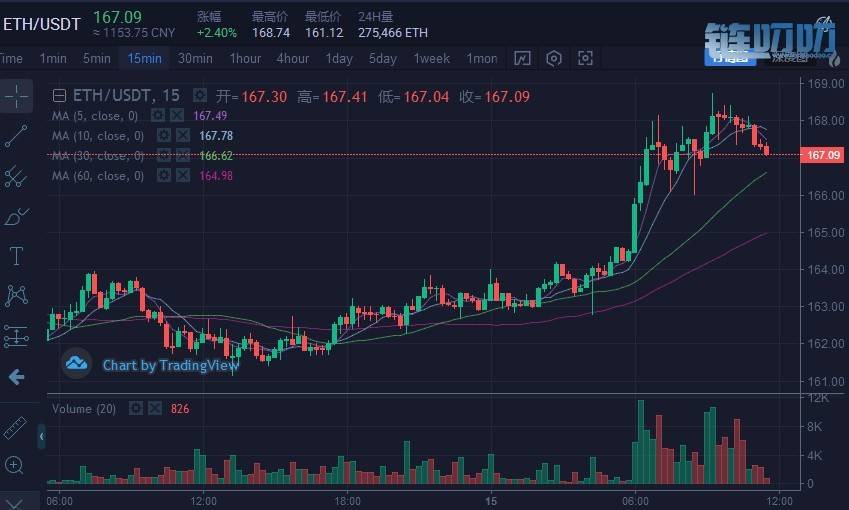Switch to the 1min interval
The image size is (849, 510).
click(x=53, y=58)
